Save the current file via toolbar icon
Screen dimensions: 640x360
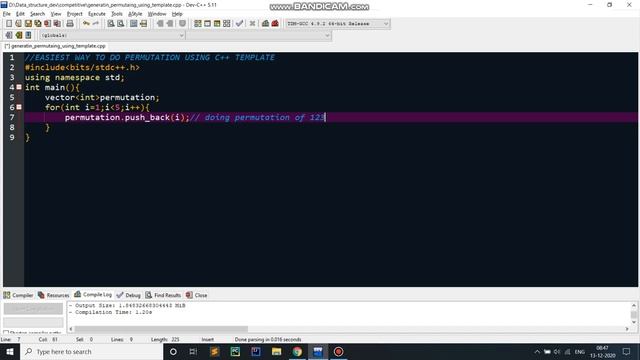point(28,24)
